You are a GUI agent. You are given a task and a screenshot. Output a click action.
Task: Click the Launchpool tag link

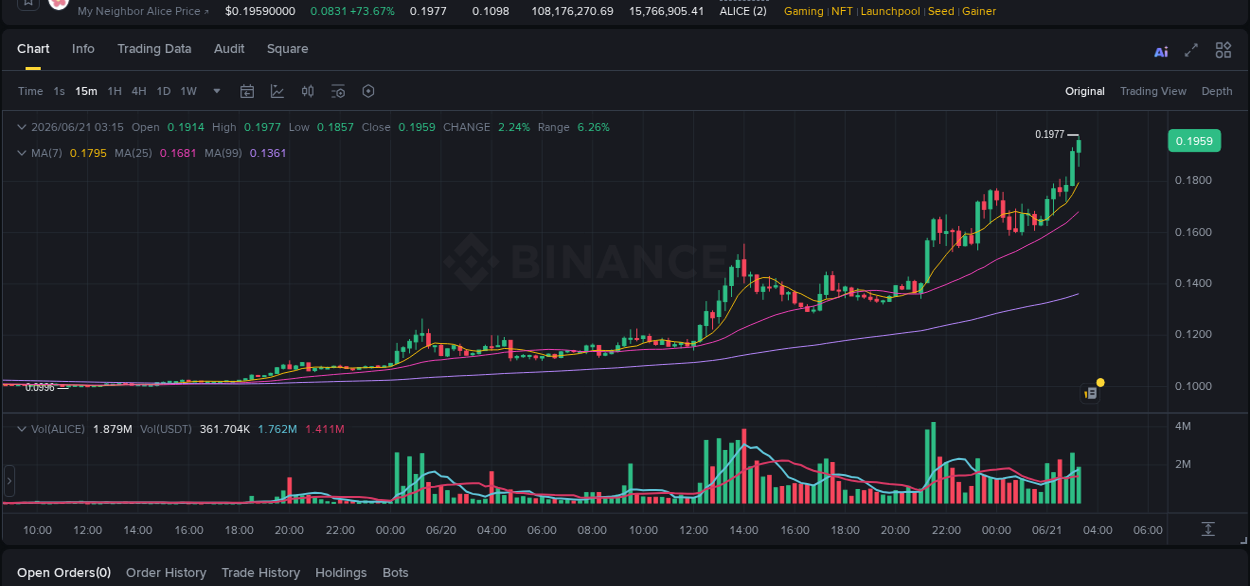890,11
